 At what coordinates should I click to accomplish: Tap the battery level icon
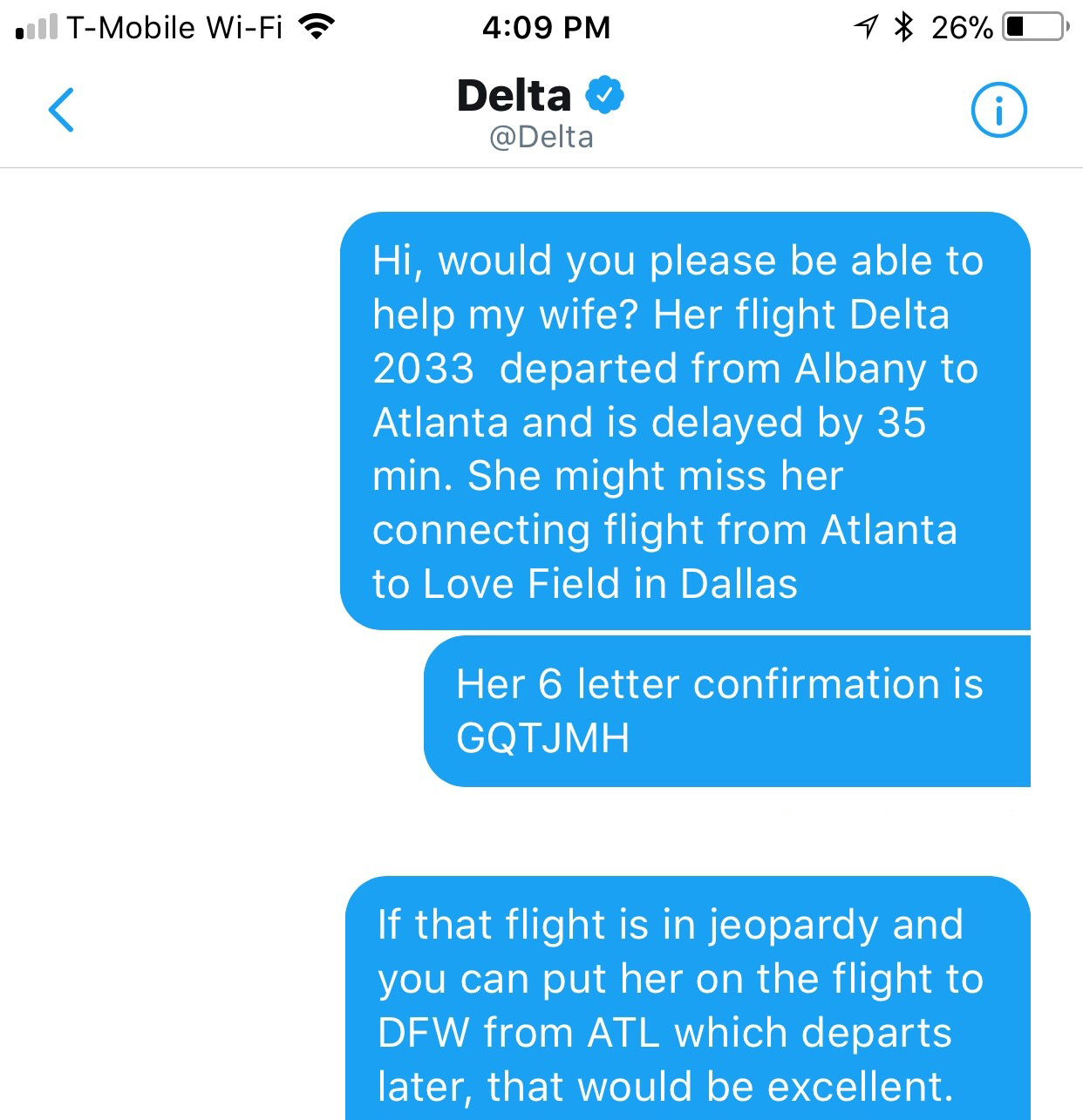[x=1035, y=27]
